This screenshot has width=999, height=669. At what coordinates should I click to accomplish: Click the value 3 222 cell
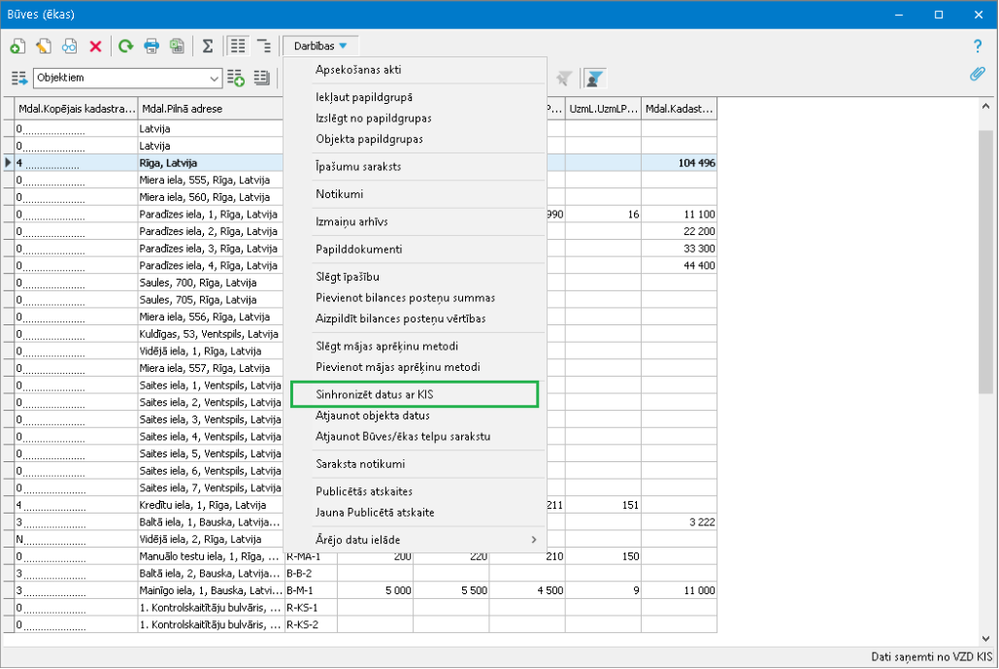pyautogui.click(x=679, y=522)
